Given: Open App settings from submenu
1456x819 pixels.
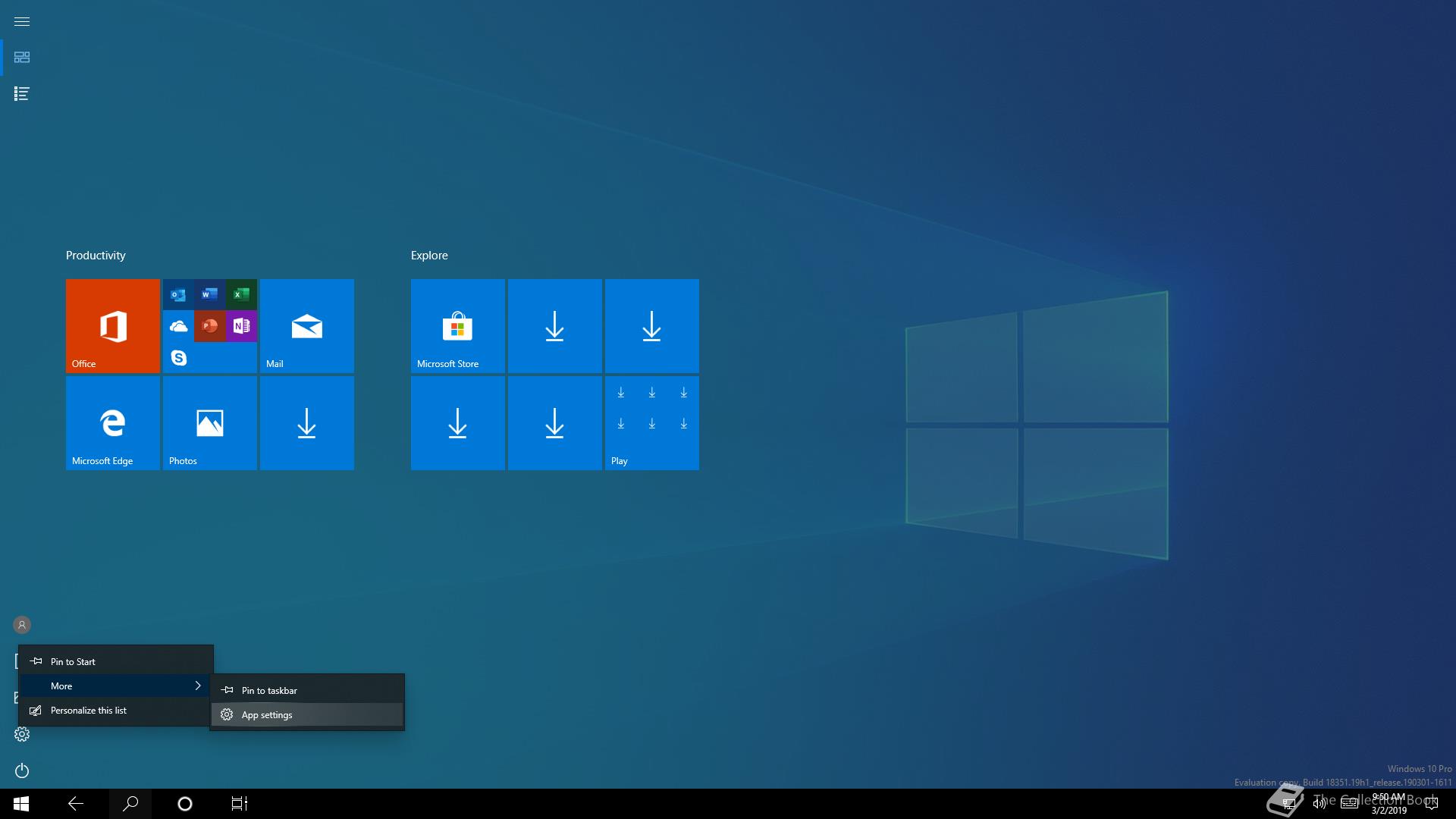Looking at the screenshot, I should coord(307,714).
